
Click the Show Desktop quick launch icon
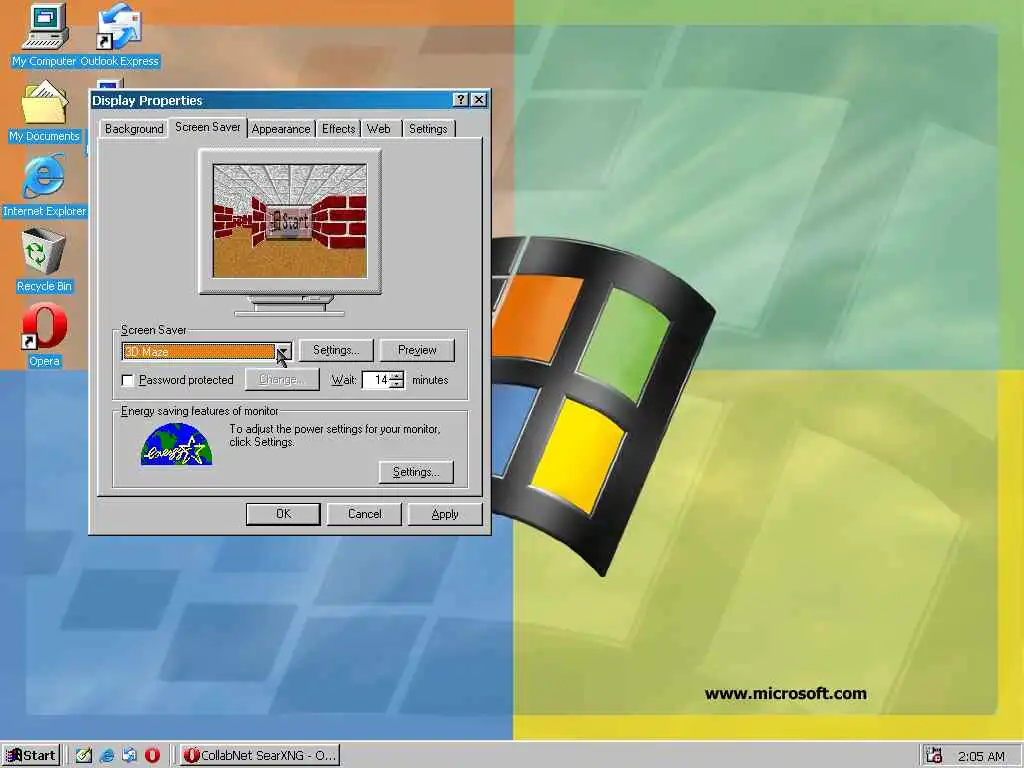coord(84,756)
